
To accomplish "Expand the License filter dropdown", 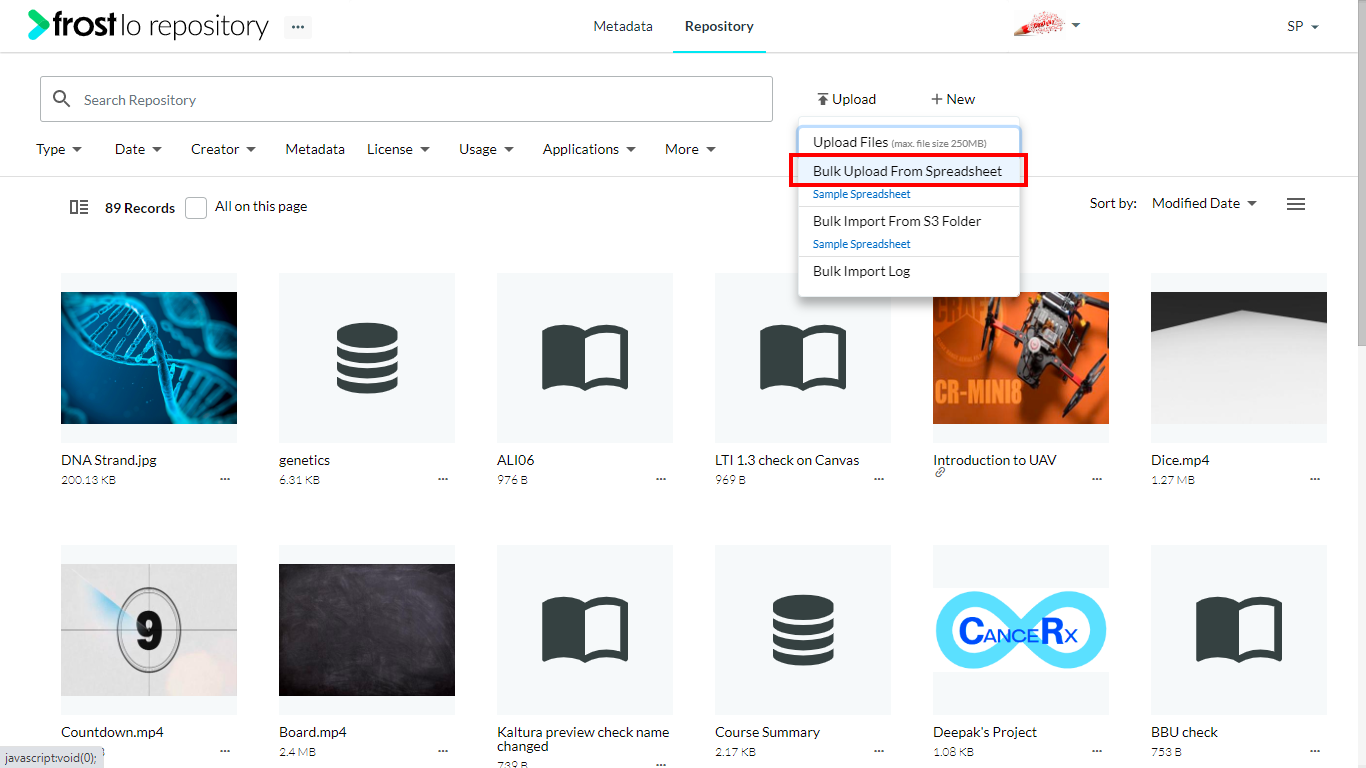I will point(398,149).
